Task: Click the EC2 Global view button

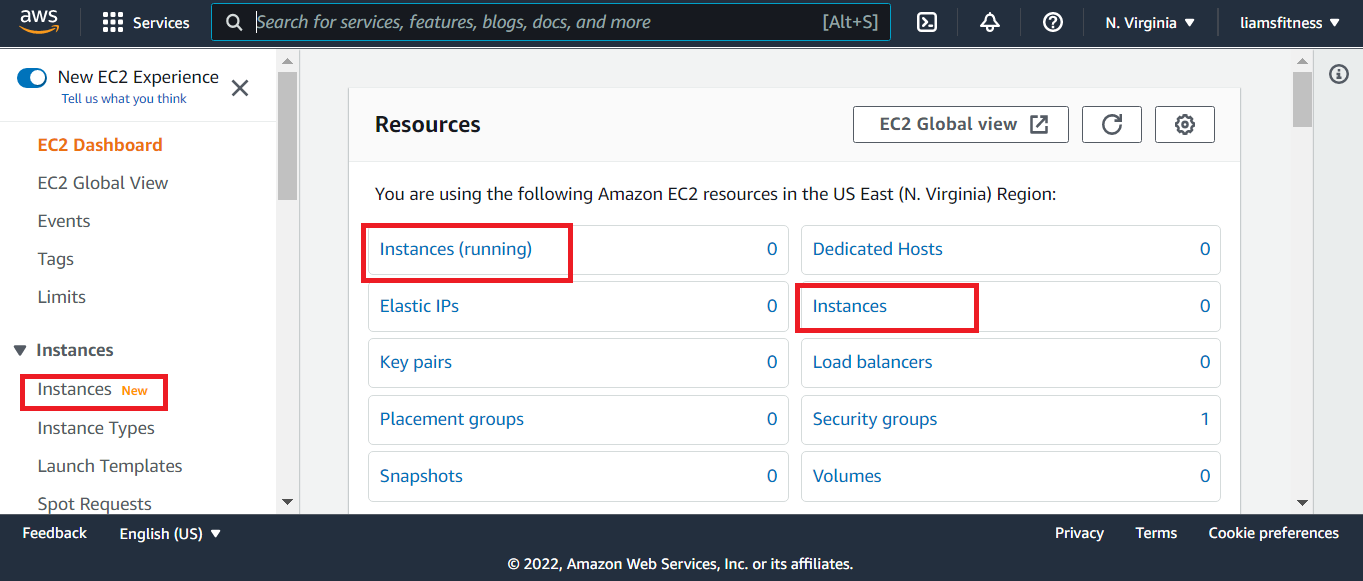Action: pos(960,124)
